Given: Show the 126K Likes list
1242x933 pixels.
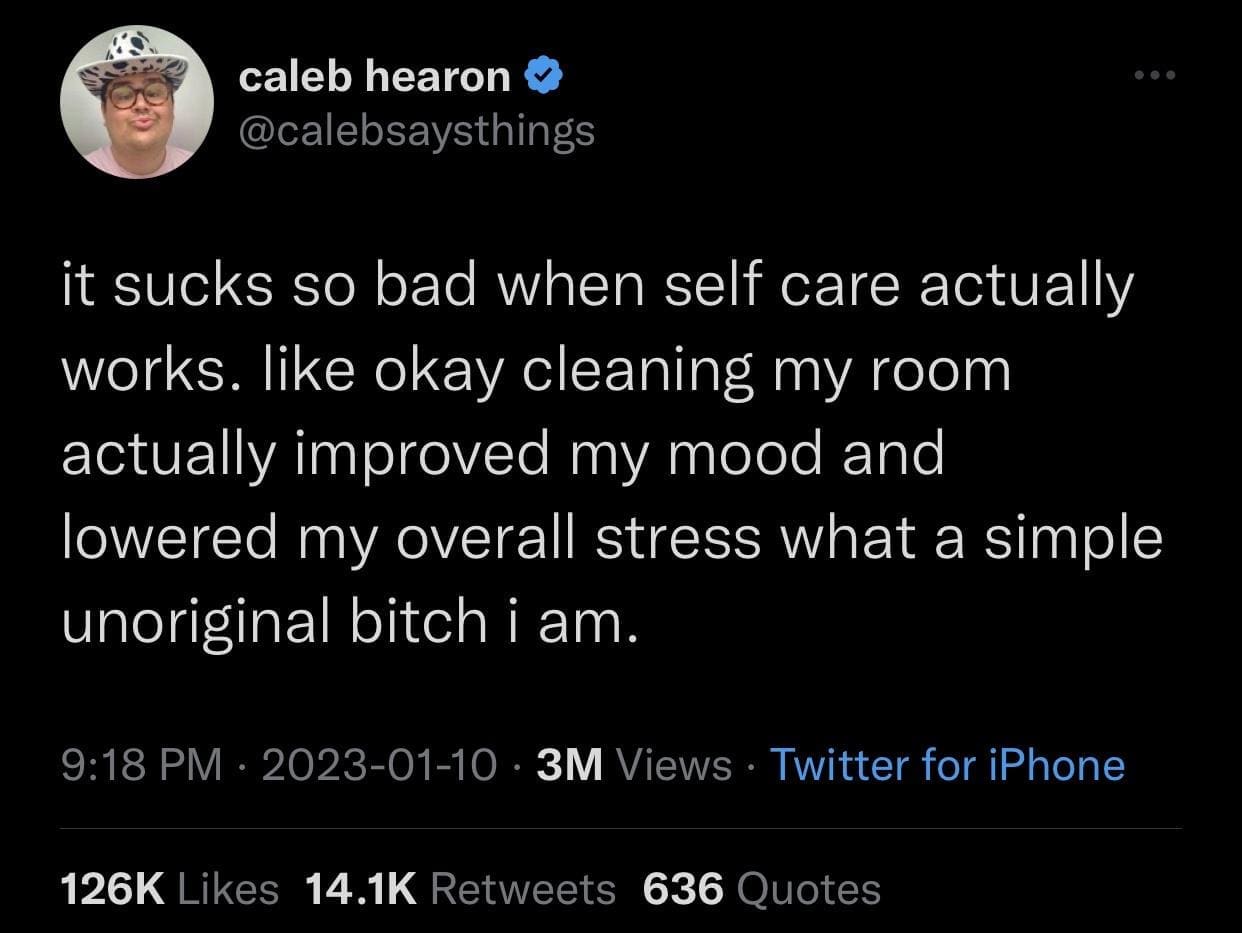Looking at the screenshot, I should tap(170, 888).
